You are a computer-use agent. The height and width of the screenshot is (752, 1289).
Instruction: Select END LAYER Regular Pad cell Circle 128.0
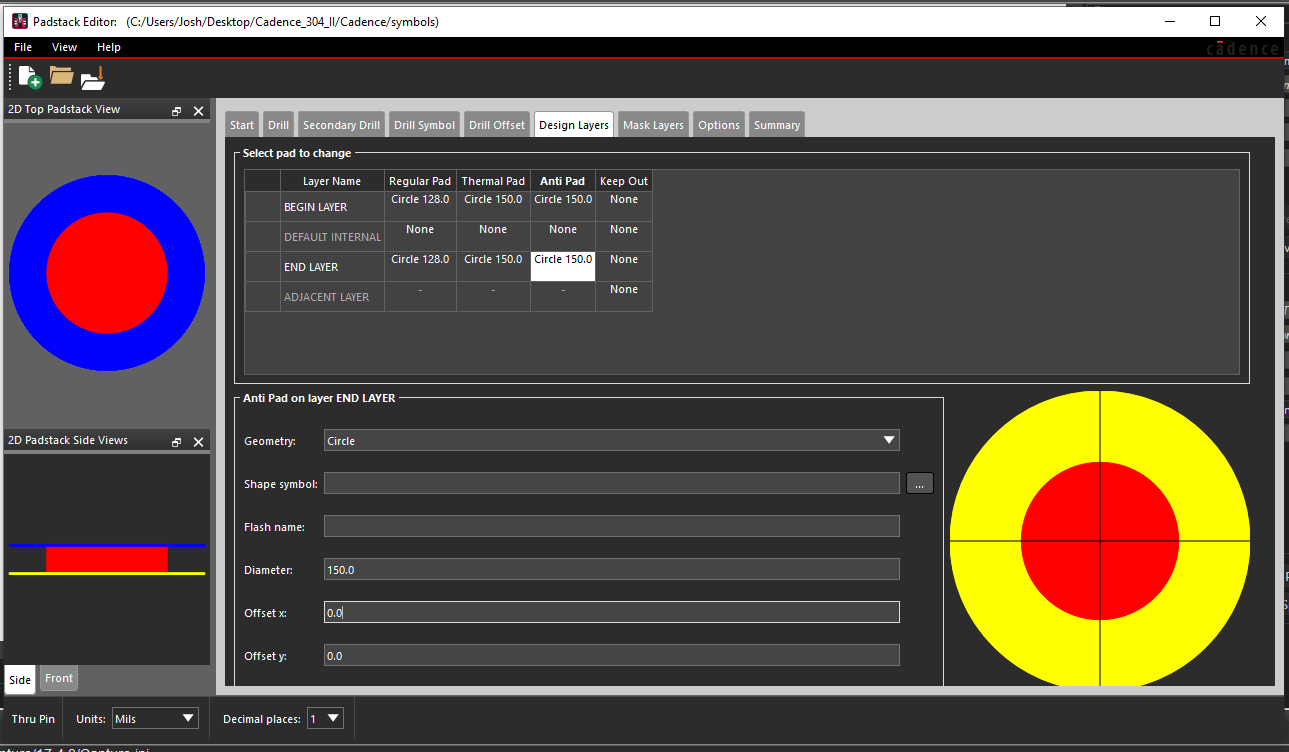420,267
